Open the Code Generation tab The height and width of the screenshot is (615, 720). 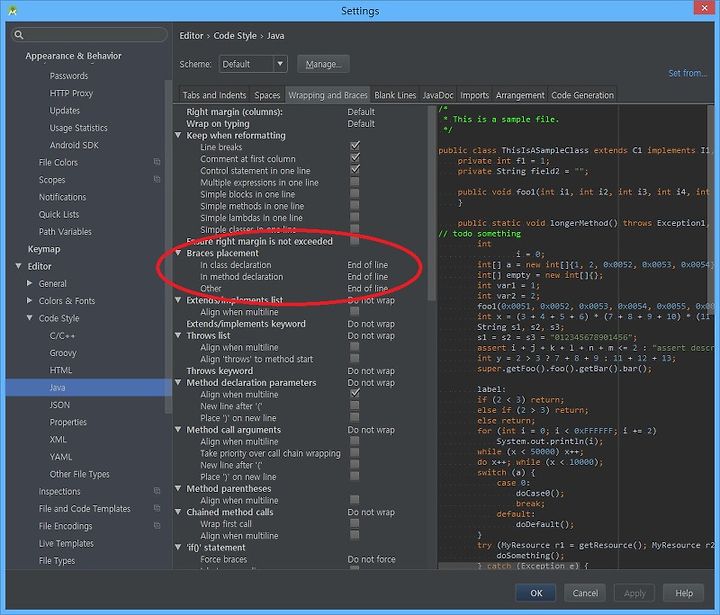click(582, 95)
